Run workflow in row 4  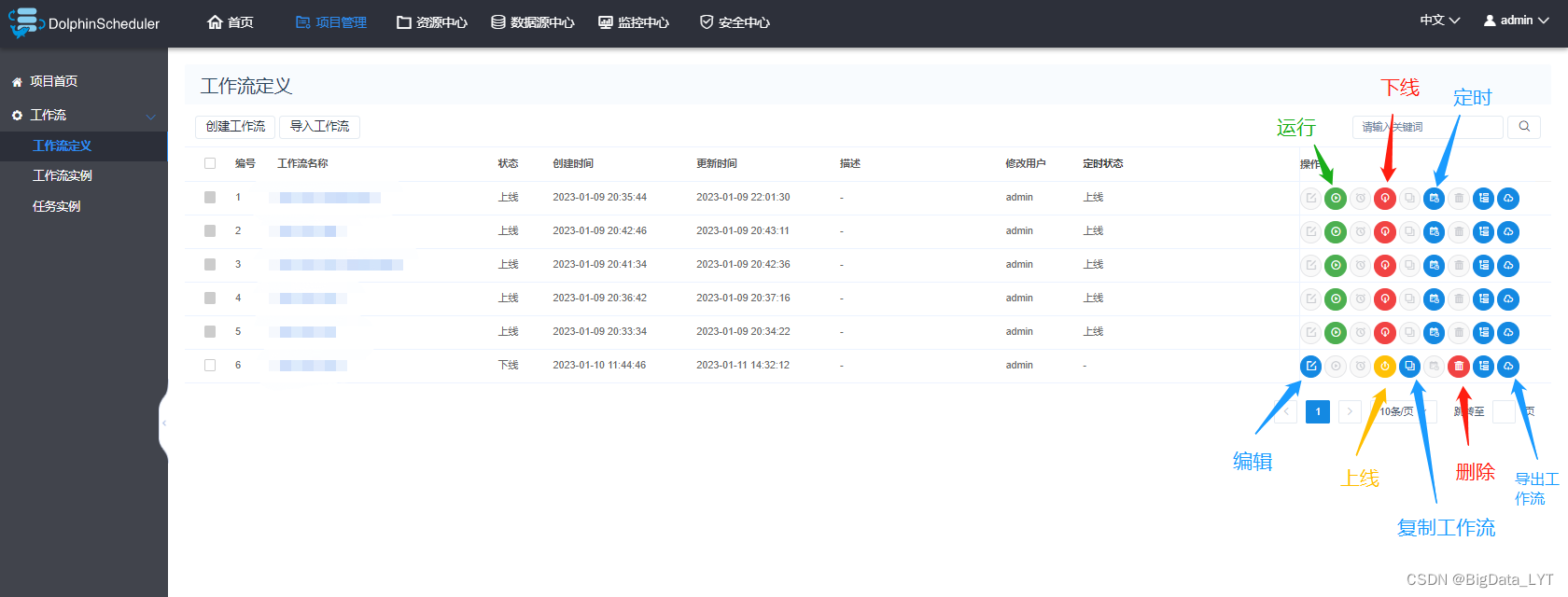[1336, 298]
